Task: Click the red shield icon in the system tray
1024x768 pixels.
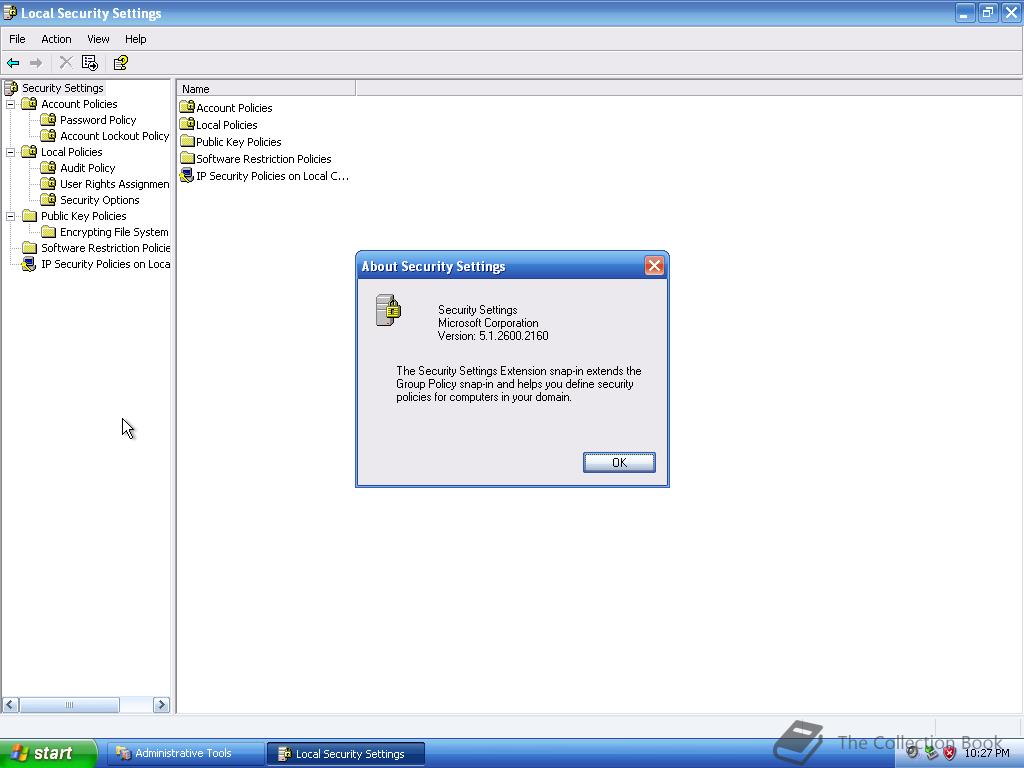Action: [x=950, y=753]
